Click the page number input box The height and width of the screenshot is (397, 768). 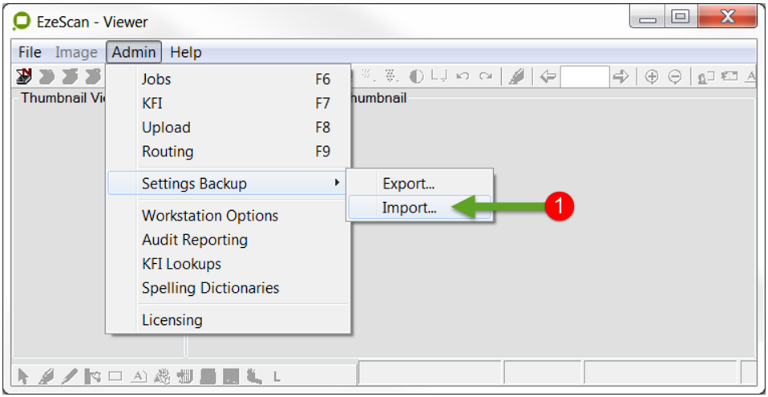tap(585, 77)
